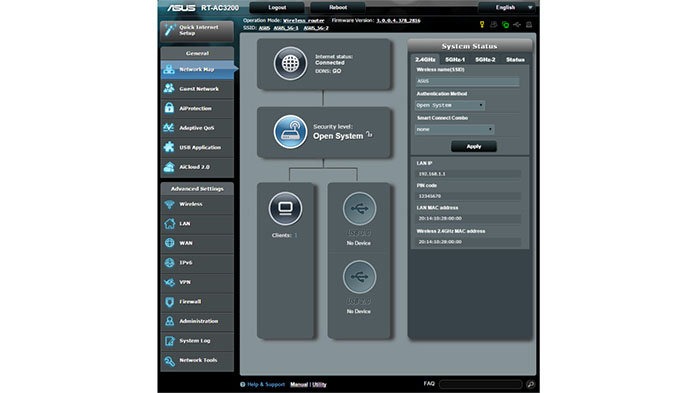
Task: Select the Clients monitor icon
Action: point(285,209)
